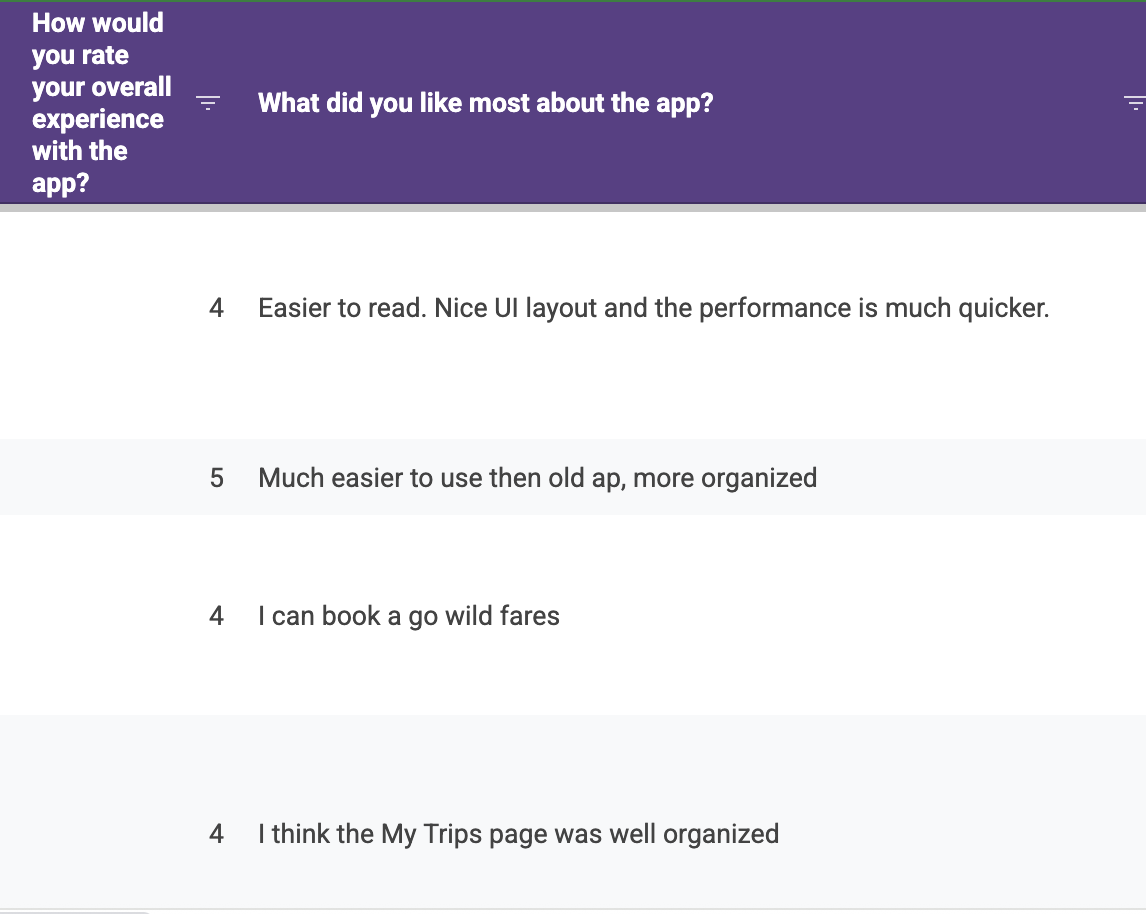Screen dimensions: 1146x914
Task: Click the word 'experience' in the rating header
Action: (97, 119)
